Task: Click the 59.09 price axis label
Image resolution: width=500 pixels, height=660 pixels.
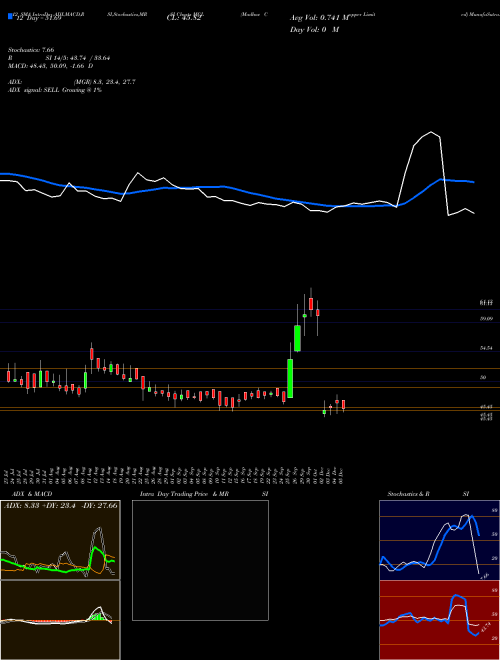Action: tap(487, 319)
